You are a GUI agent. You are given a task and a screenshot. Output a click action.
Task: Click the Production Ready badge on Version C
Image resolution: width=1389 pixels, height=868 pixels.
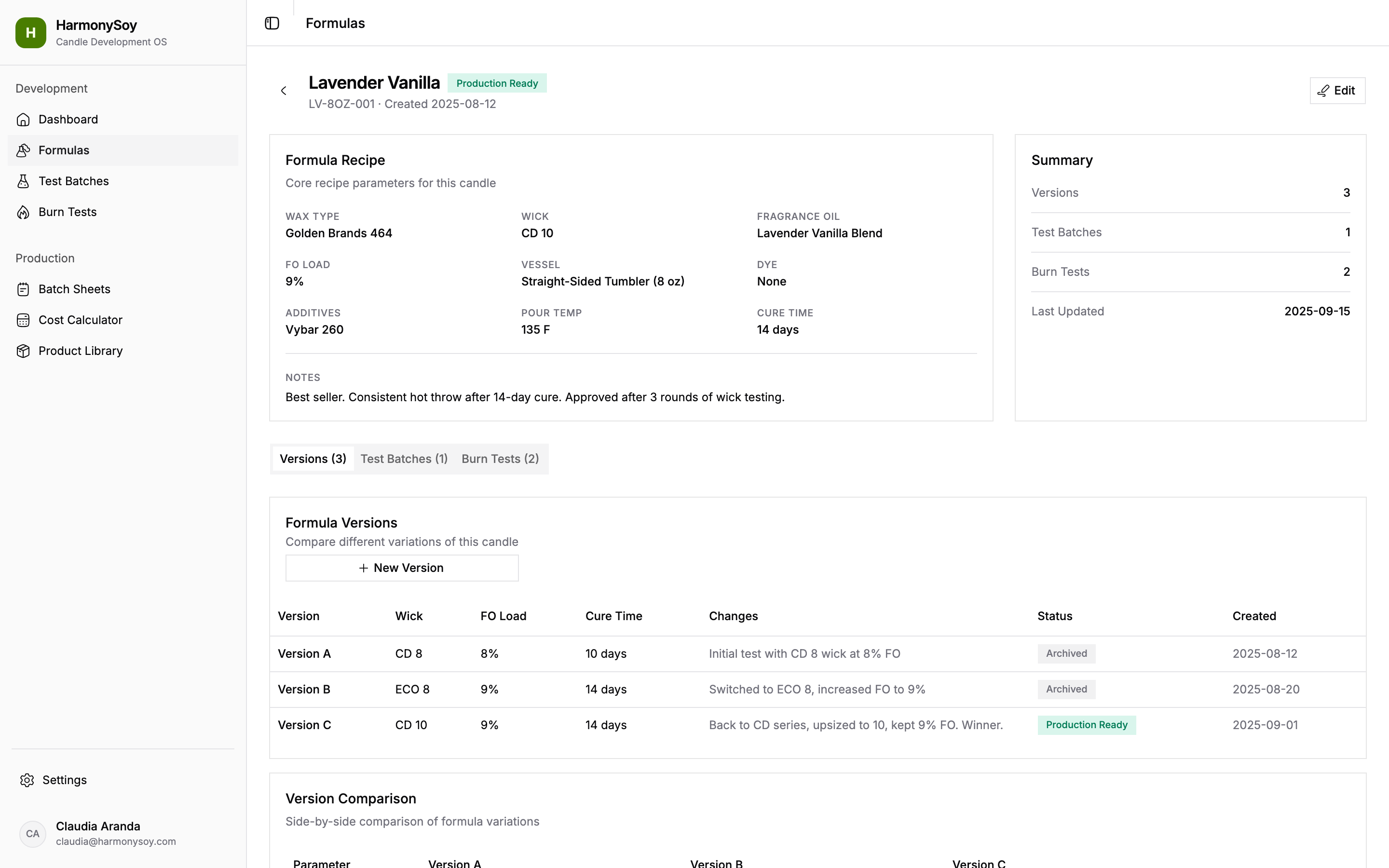click(1086, 725)
